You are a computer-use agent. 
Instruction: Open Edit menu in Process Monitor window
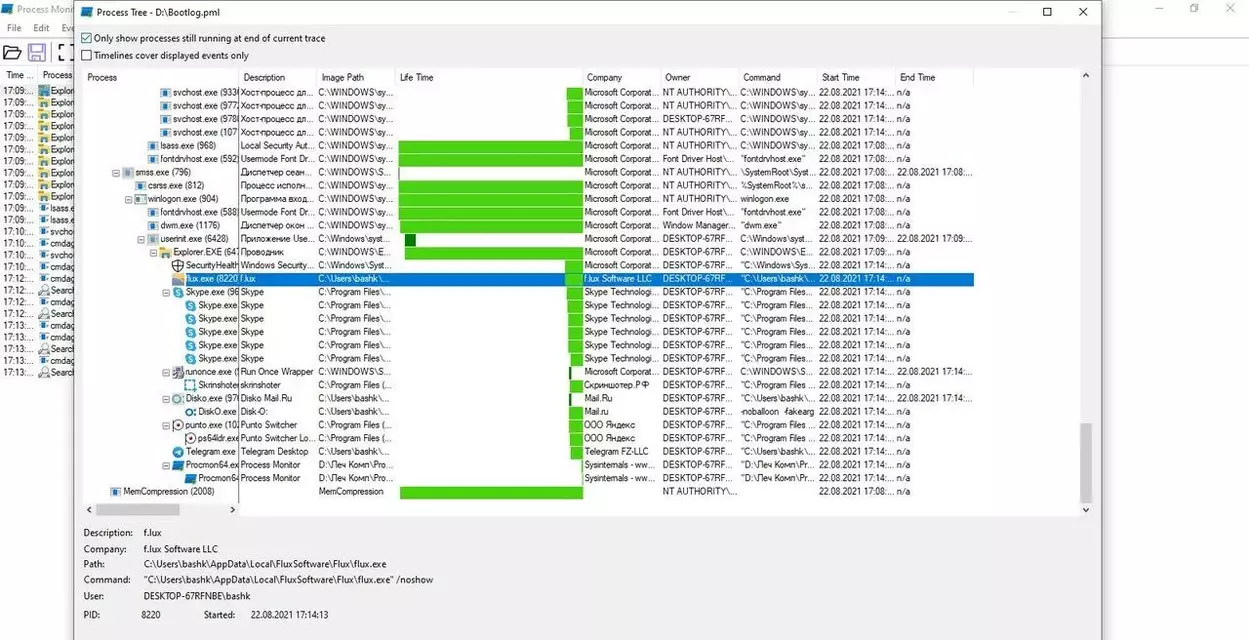click(x=41, y=28)
